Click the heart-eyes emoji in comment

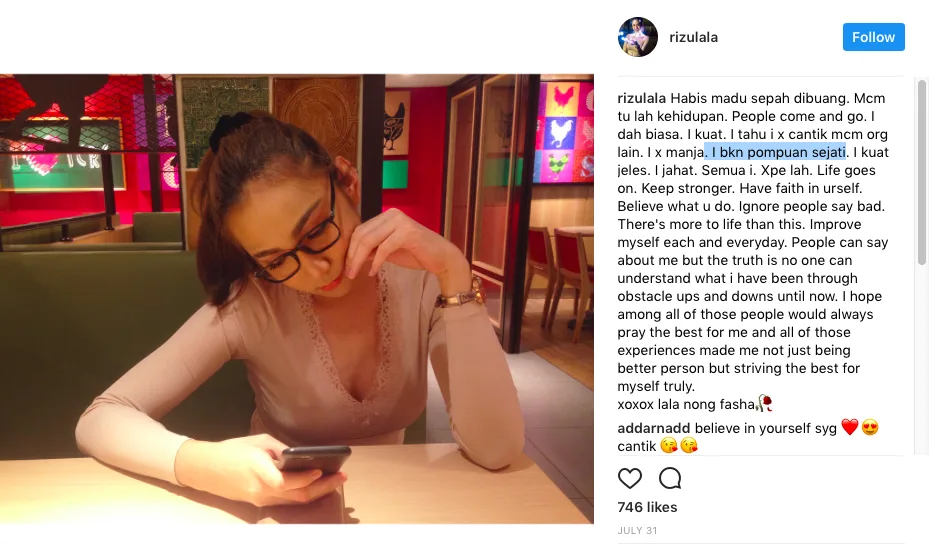click(x=870, y=427)
